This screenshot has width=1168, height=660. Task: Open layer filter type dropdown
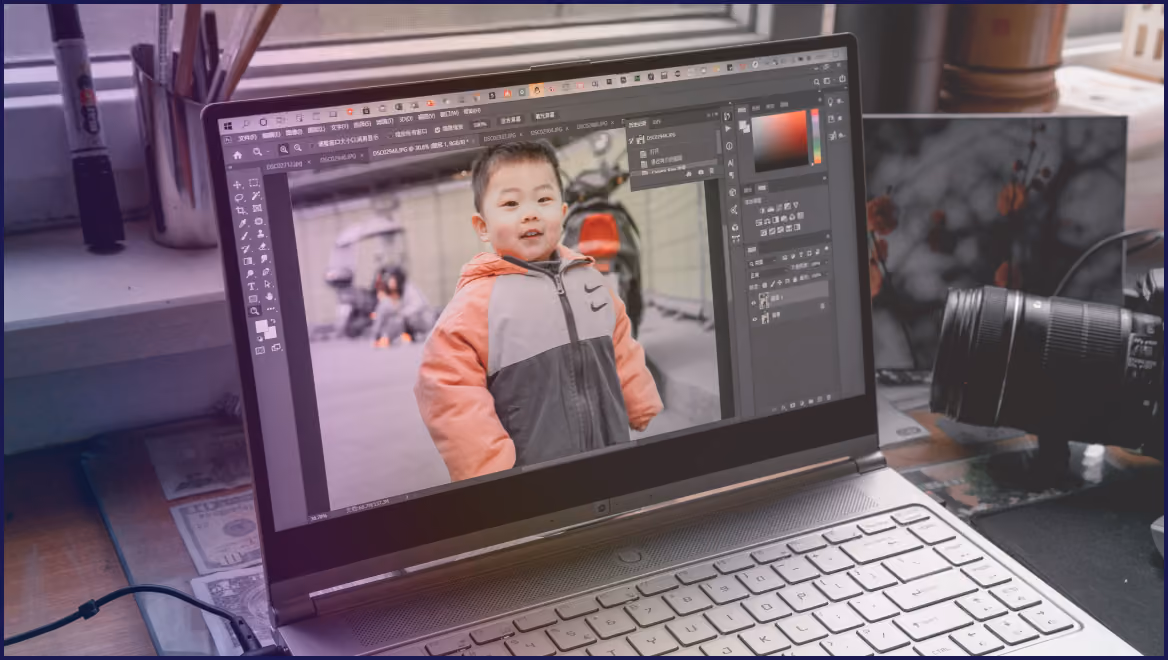coord(763,263)
